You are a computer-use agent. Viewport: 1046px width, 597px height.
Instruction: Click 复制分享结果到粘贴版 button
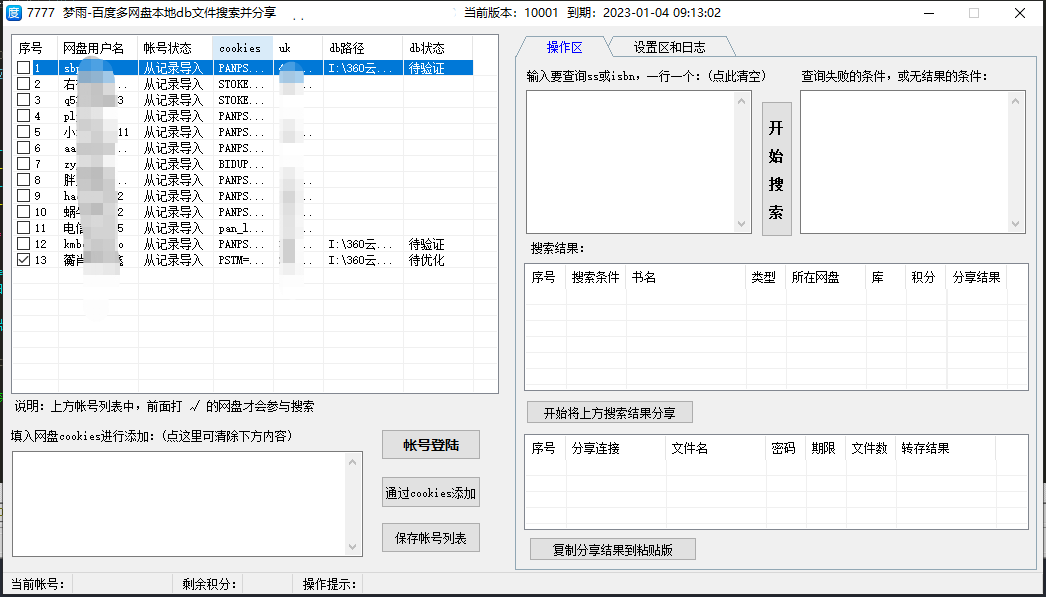(612, 550)
